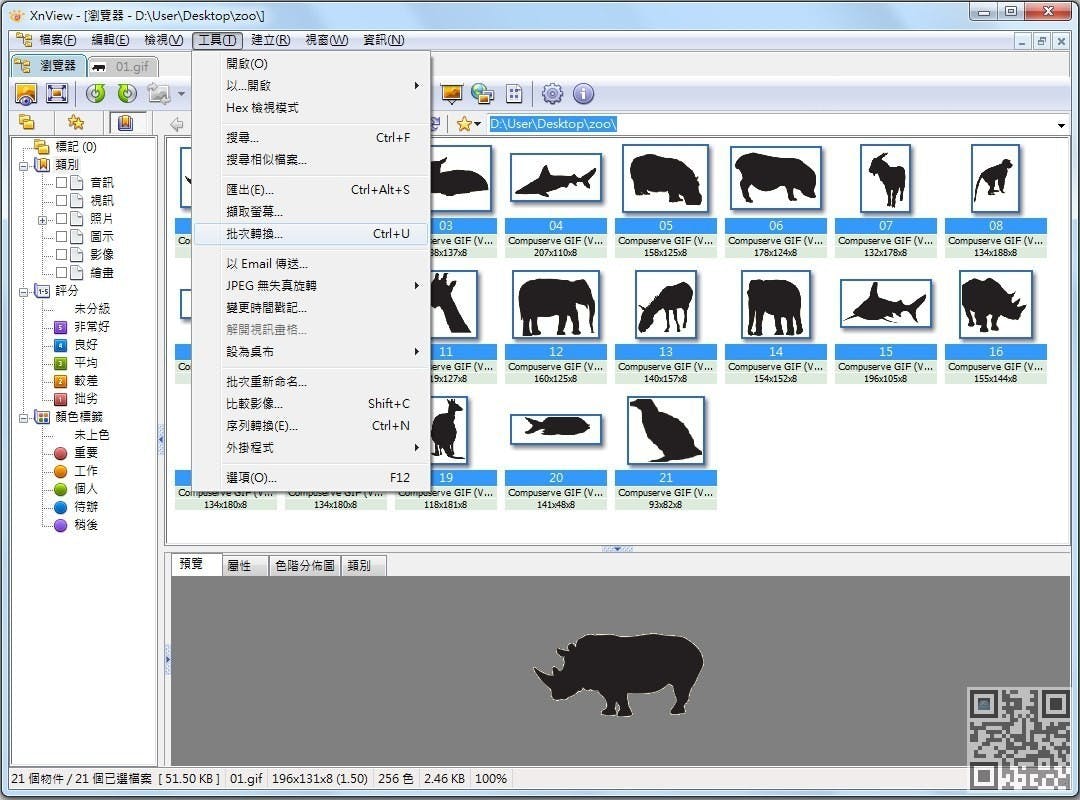This screenshot has height=800, width=1080.
Task: Click the fullscreen view toolbar icon
Action: 56,93
